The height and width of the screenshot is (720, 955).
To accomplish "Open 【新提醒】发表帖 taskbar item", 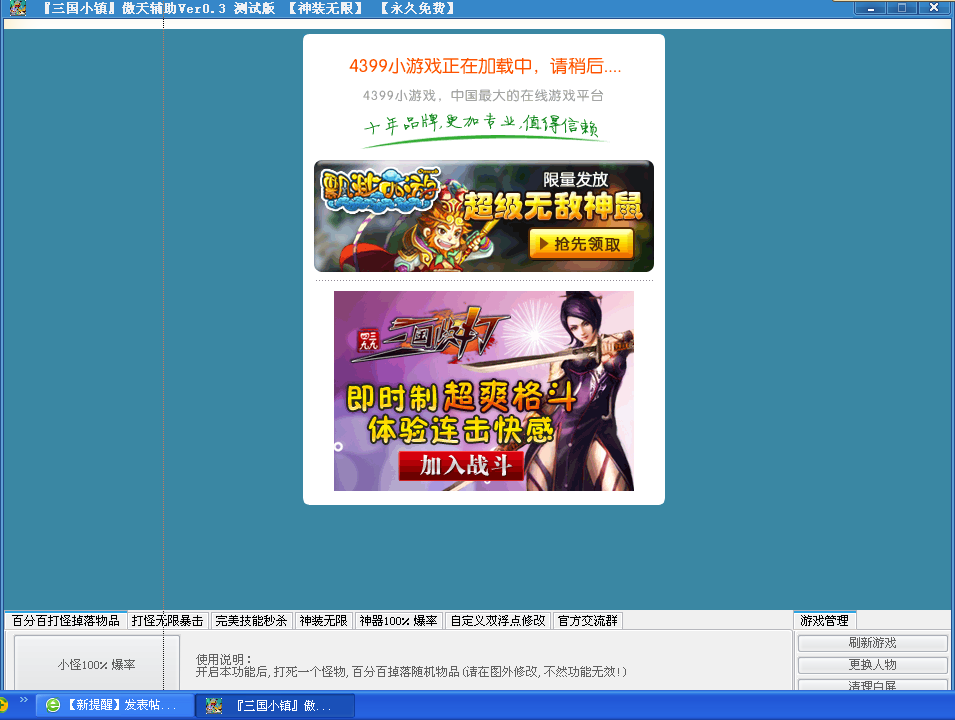I will click(116, 705).
